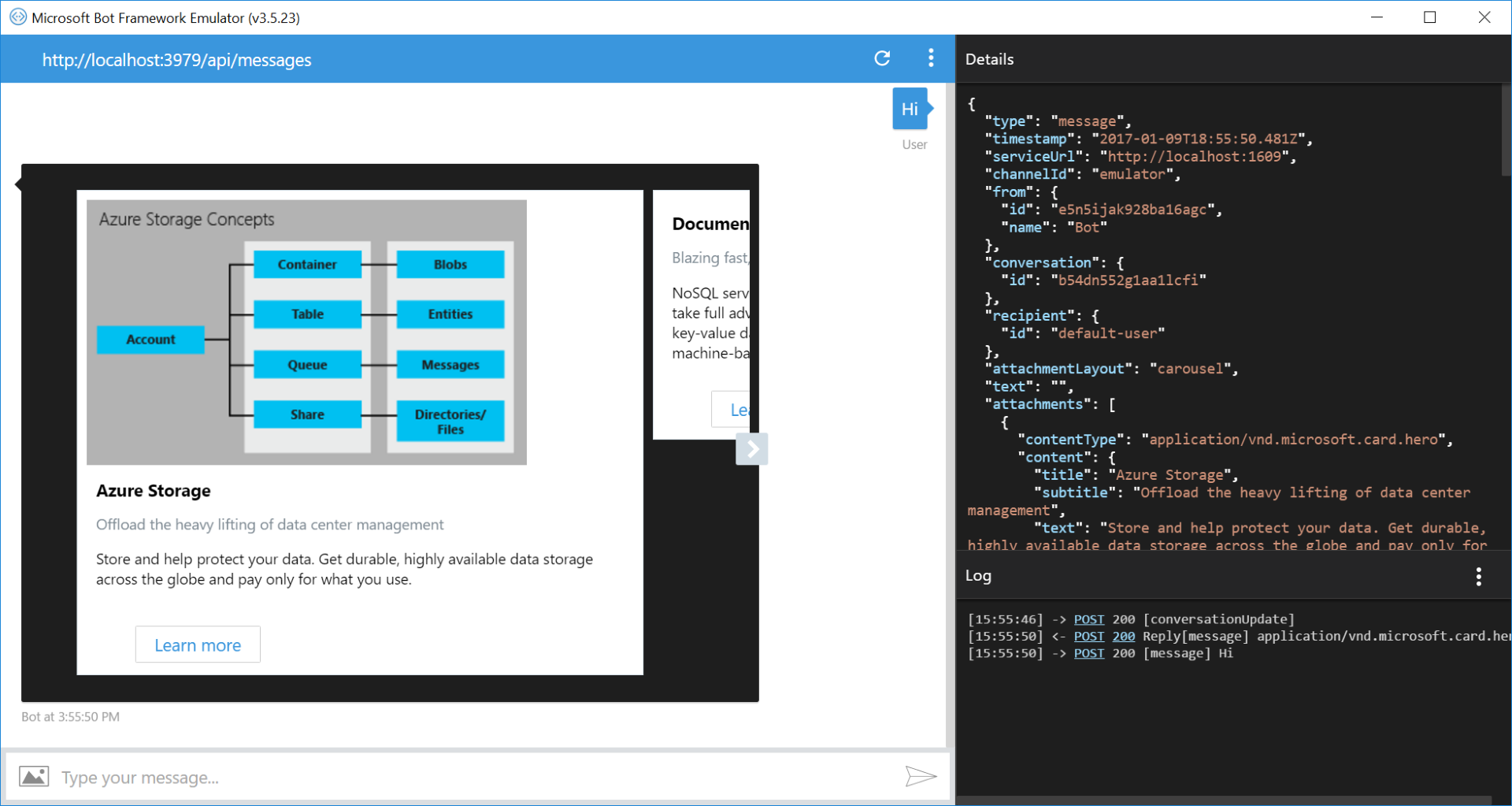The width and height of the screenshot is (1512, 806).
Task: Click the recipient "default-user" id line
Action: [1082, 333]
